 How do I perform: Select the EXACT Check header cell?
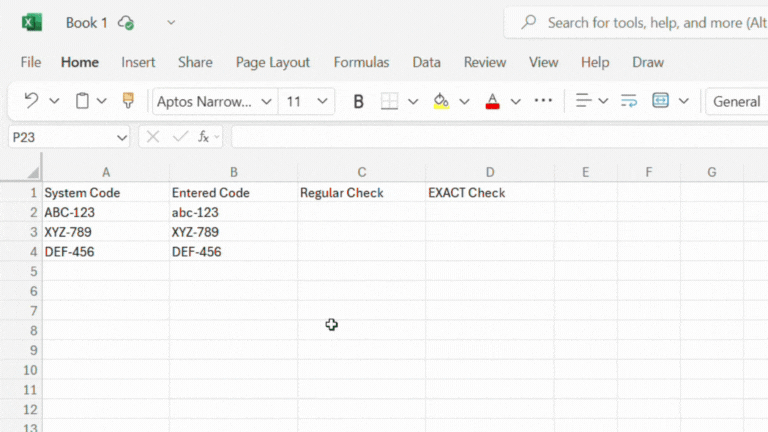(x=490, y=192)
